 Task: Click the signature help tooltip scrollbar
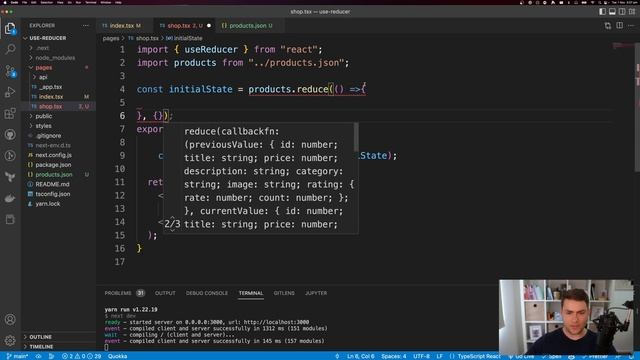tap(356, 137)
